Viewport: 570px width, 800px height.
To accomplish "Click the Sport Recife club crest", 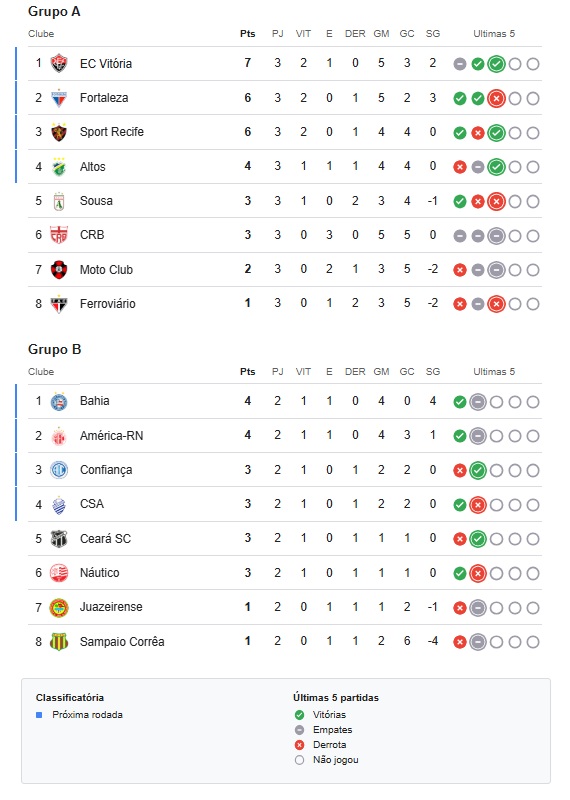I will click(59, 132).
